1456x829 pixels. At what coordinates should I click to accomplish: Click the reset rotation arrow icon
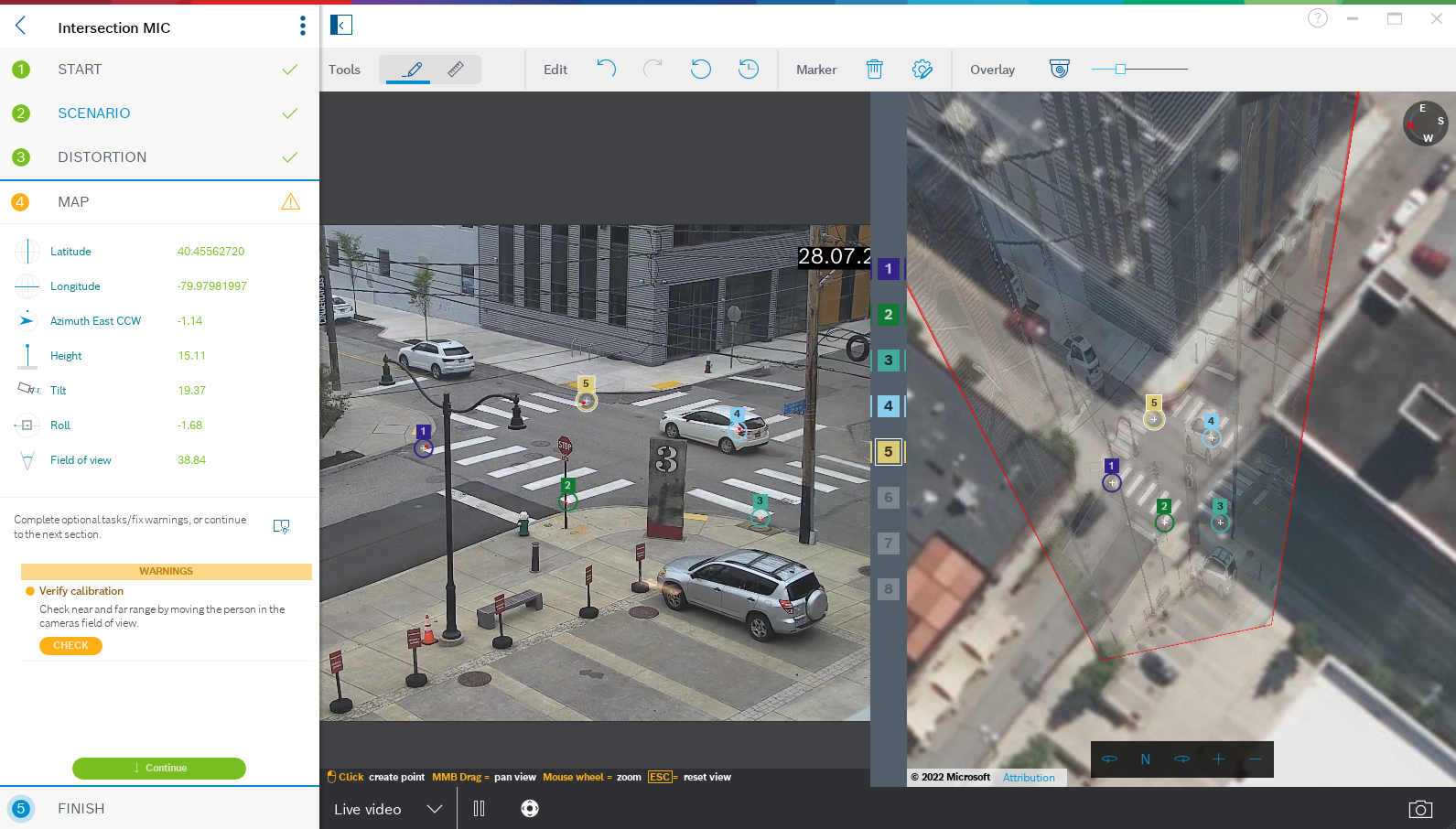[x=700, y=69]
